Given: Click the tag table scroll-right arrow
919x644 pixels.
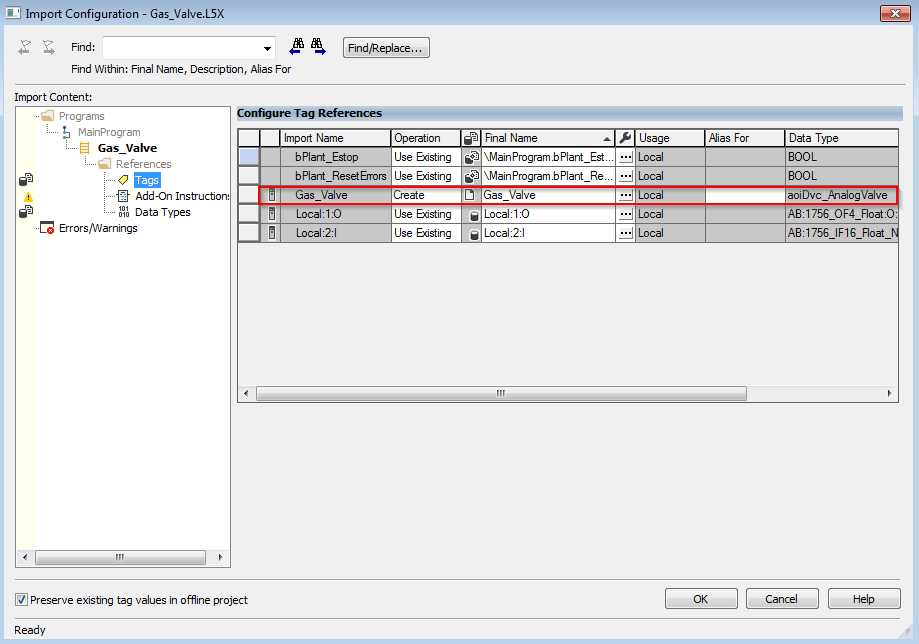Looking at the screenshot, I should click(890, 393).
